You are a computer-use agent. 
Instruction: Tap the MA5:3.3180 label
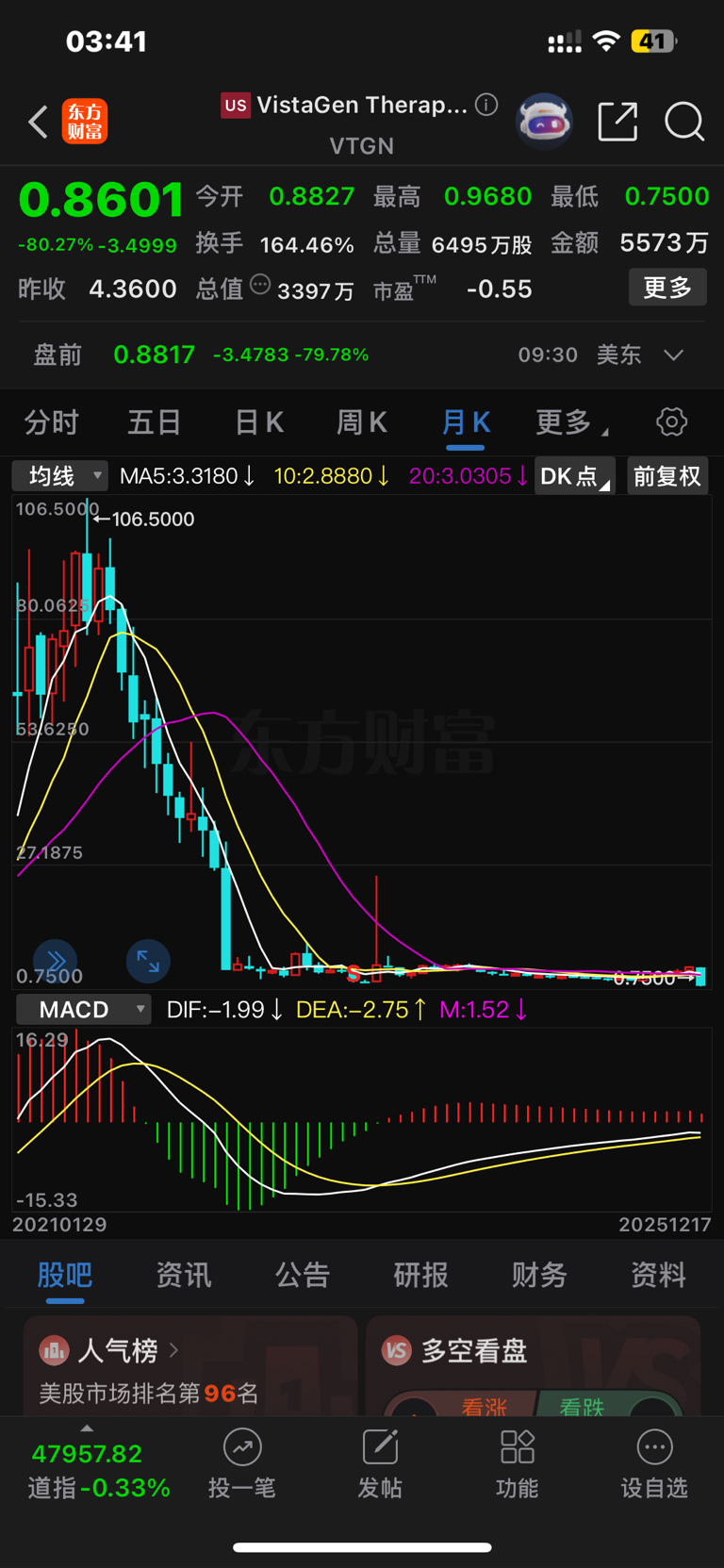point(187,476)
